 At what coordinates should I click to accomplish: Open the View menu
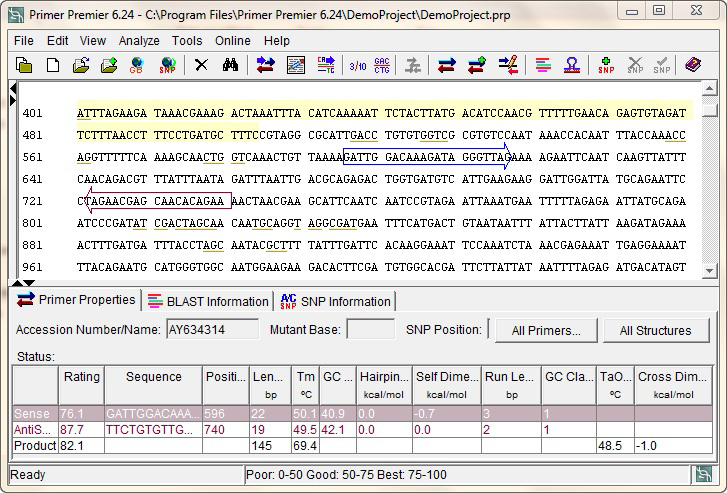tap(93, 41)
